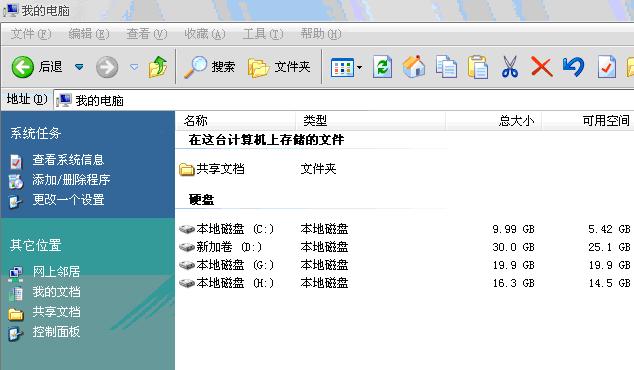634x370 pixels.
Task: Click the 添加/删除程序 sidebar icon
Action: point(16,181)
